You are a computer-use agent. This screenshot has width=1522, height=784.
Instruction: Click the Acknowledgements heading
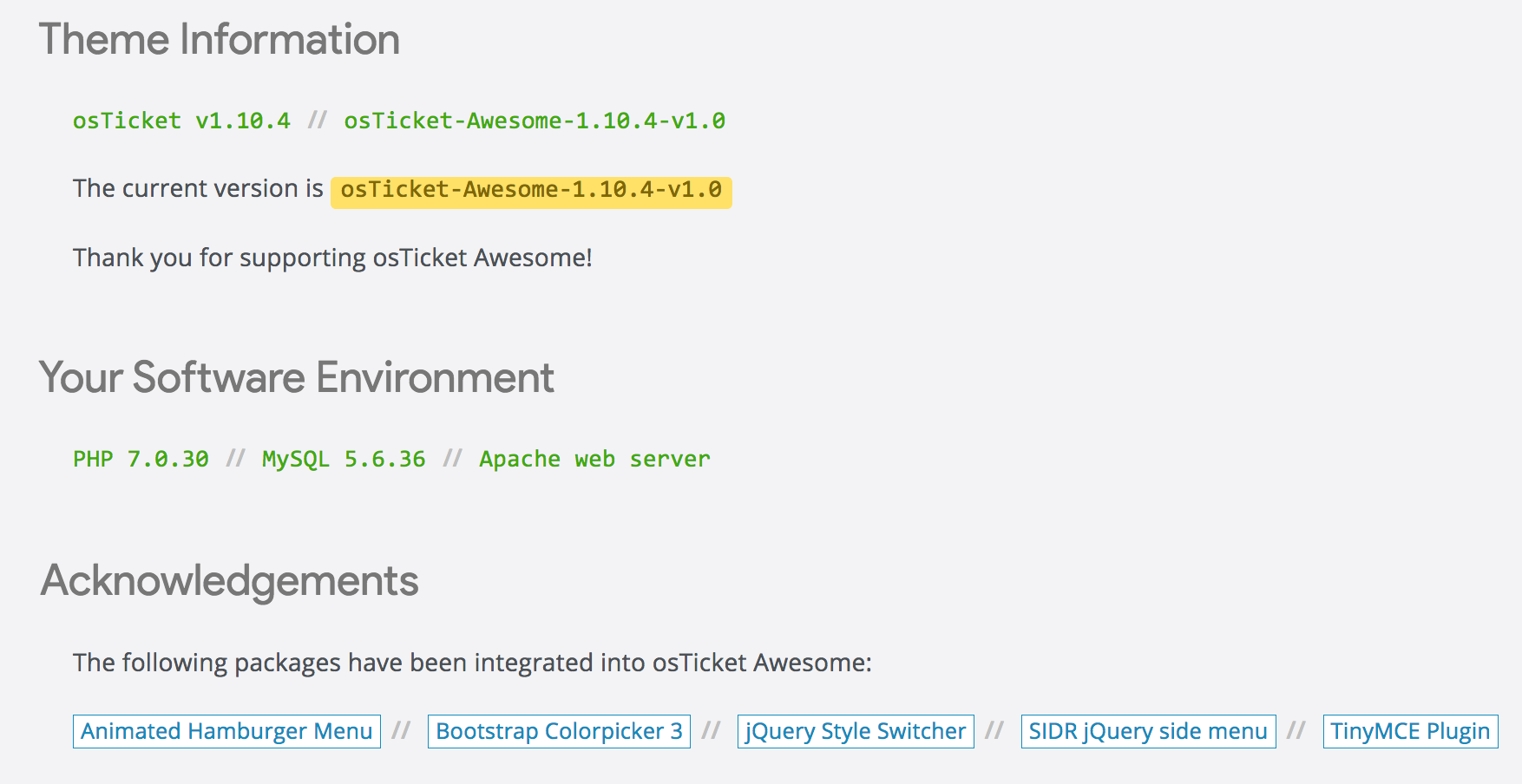(x=230, y=581)
